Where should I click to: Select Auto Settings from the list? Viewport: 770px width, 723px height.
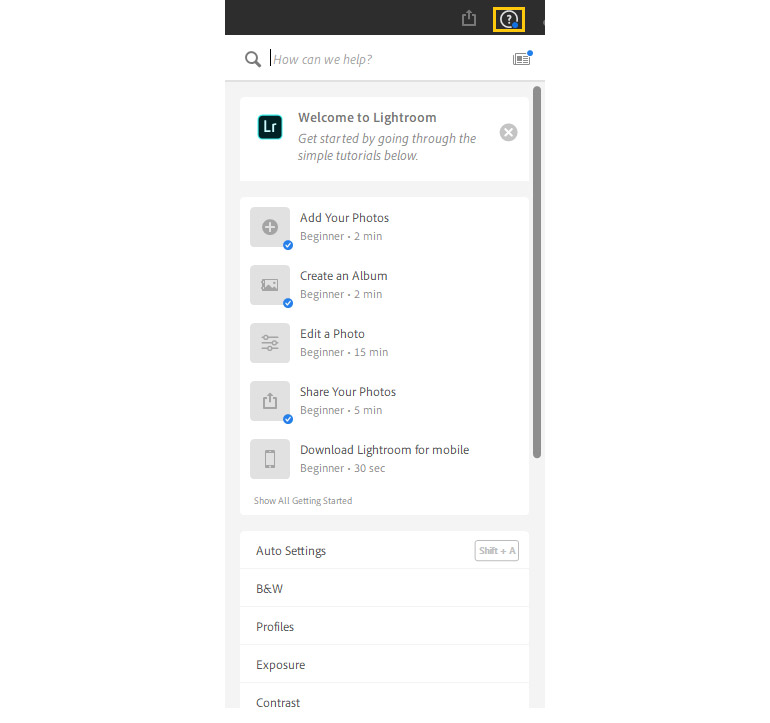(x=291, y=551)
